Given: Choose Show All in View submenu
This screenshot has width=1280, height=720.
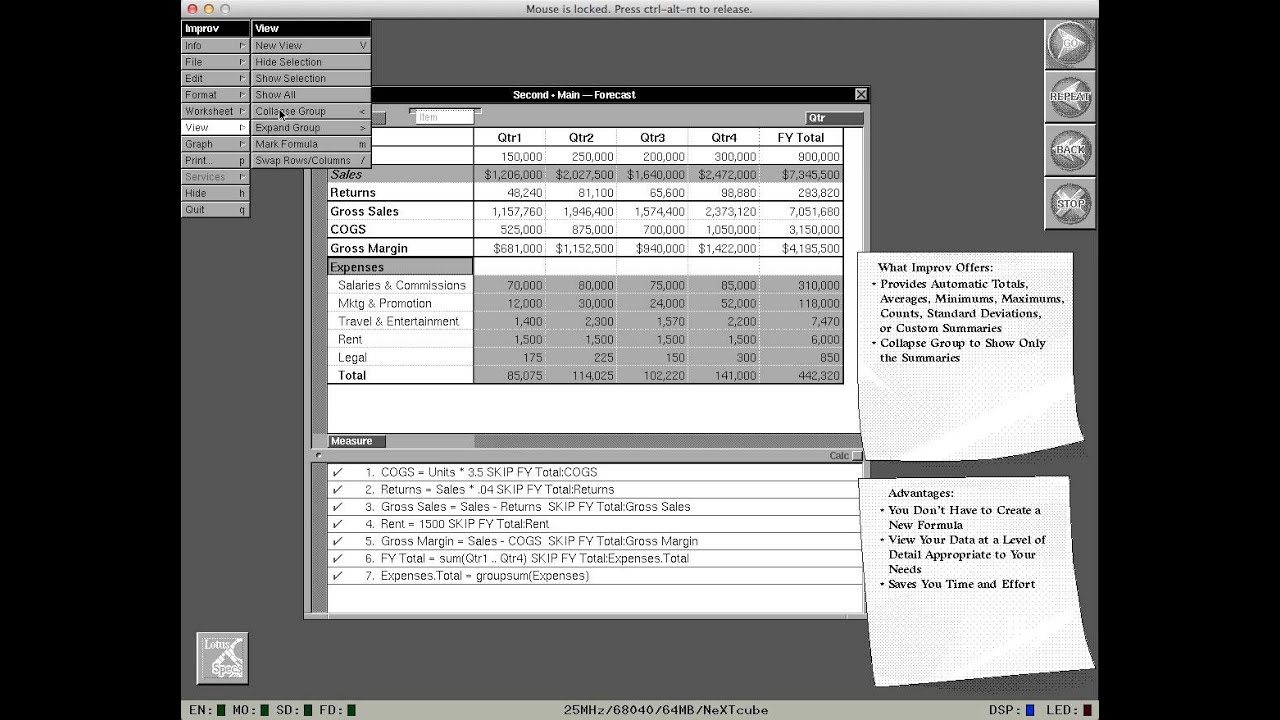Looking at the screenshot, I should pyautogui.click(x=311, y=95).
